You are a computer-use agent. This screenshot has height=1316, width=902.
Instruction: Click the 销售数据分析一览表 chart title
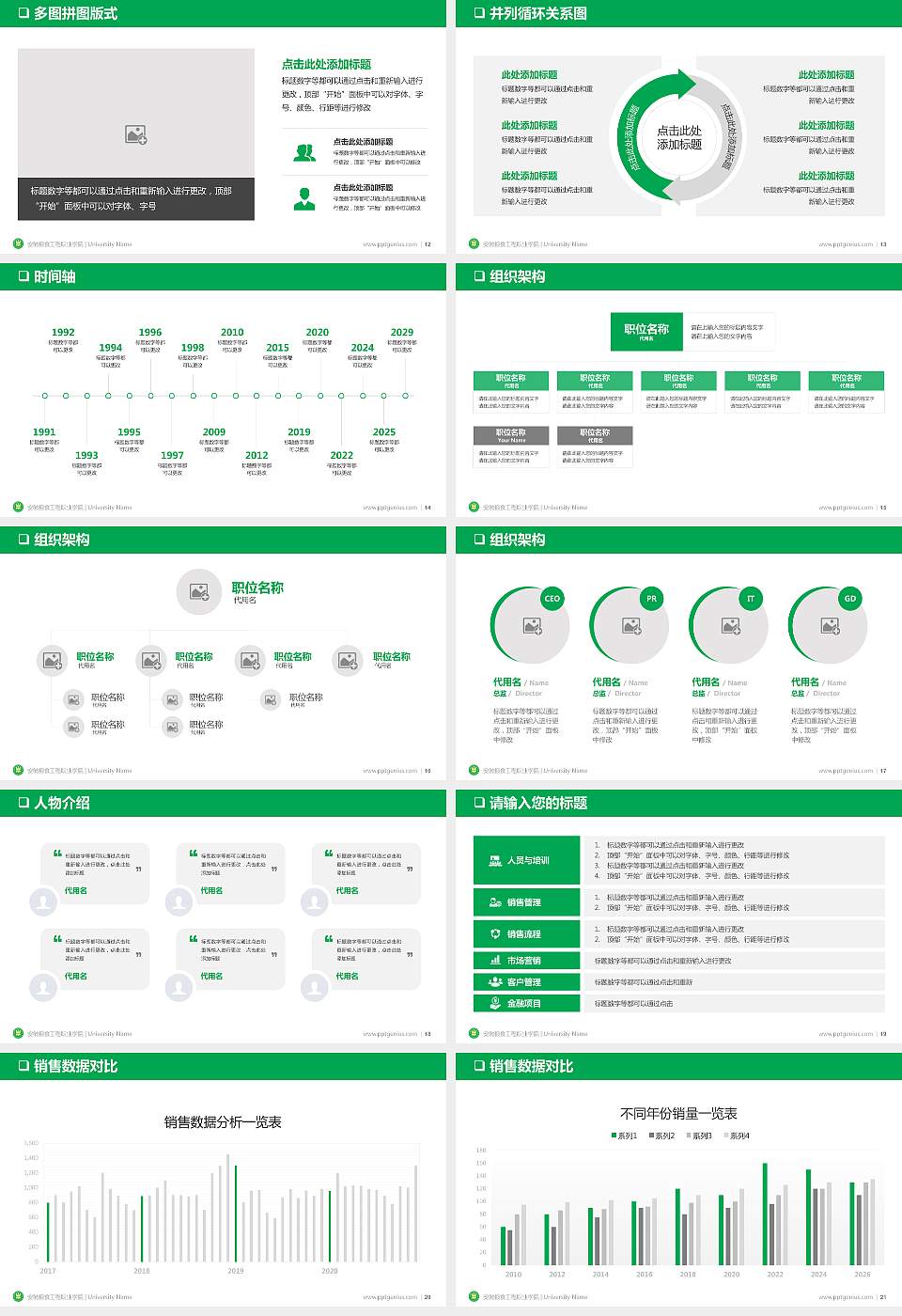click(x=223, y=1121)
